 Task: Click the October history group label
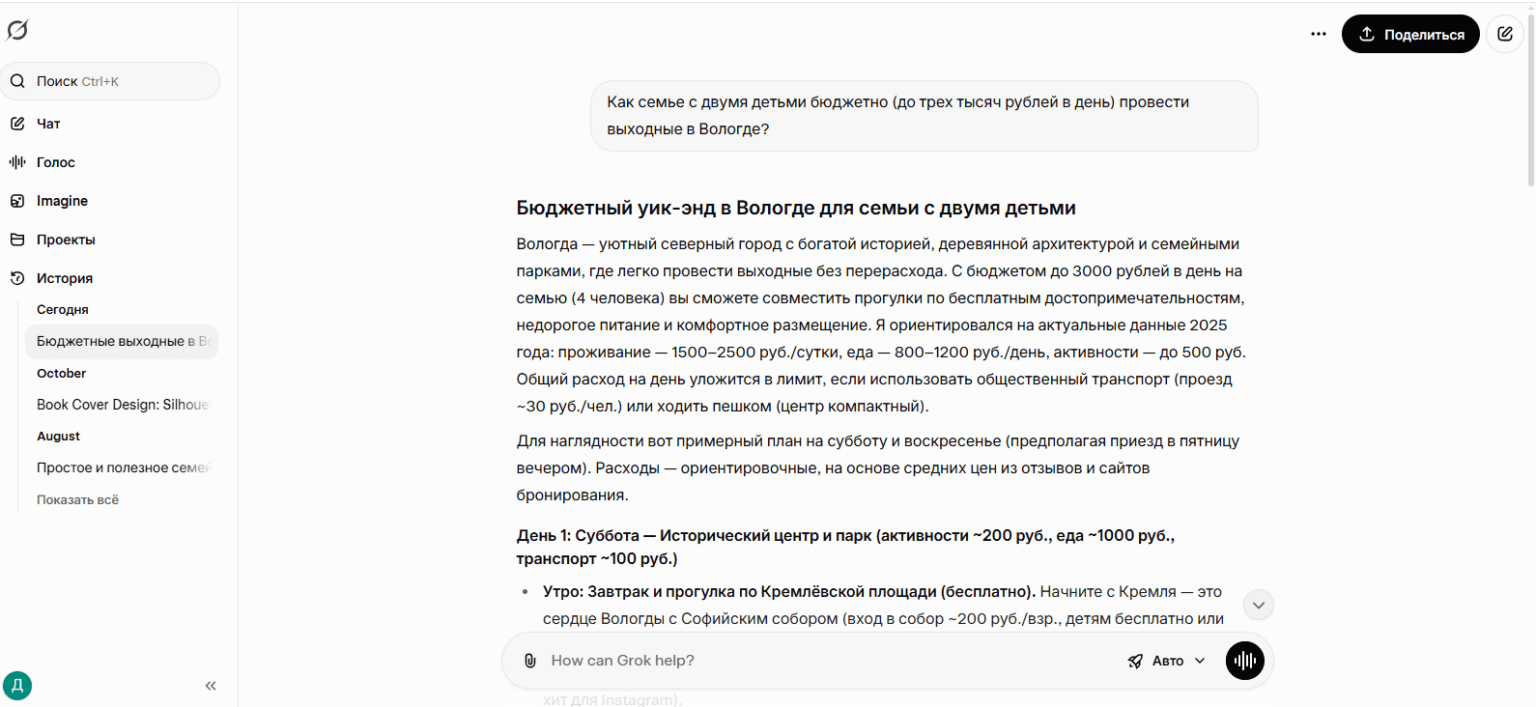coord(62,373)
